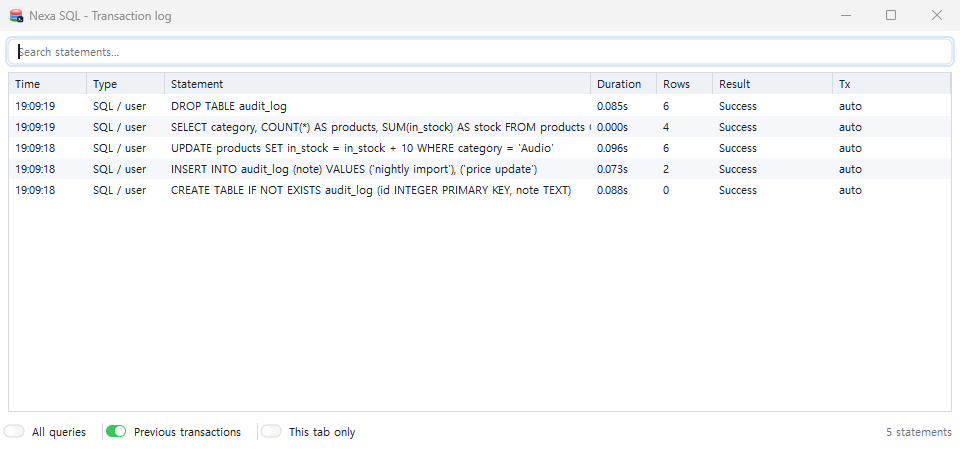This screenshot has height=451, width=960.
Task: Close the Transaction log window
Action: click(x=937, y=15)
